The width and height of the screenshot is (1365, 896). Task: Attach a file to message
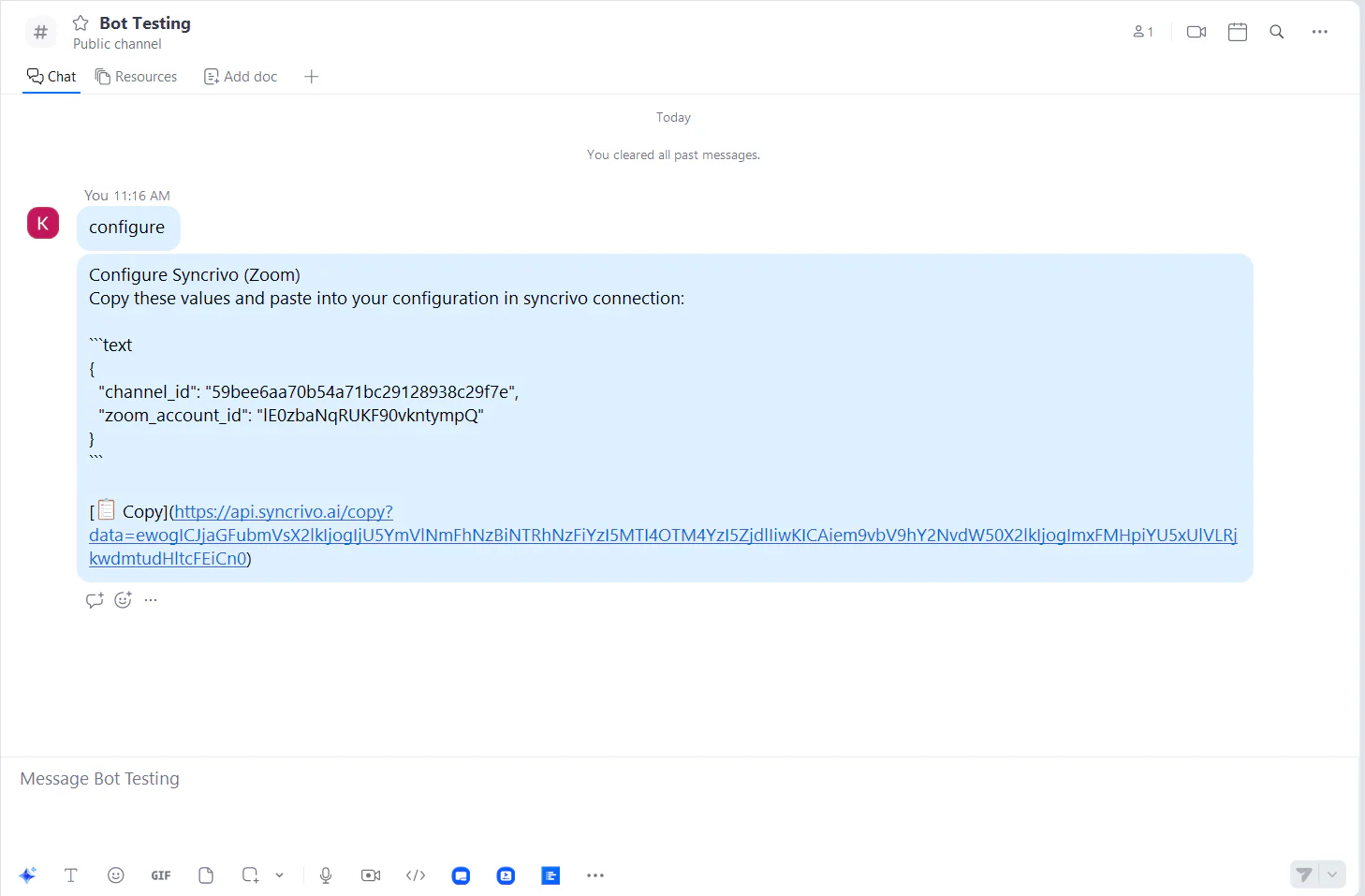(x=206, y=875)
